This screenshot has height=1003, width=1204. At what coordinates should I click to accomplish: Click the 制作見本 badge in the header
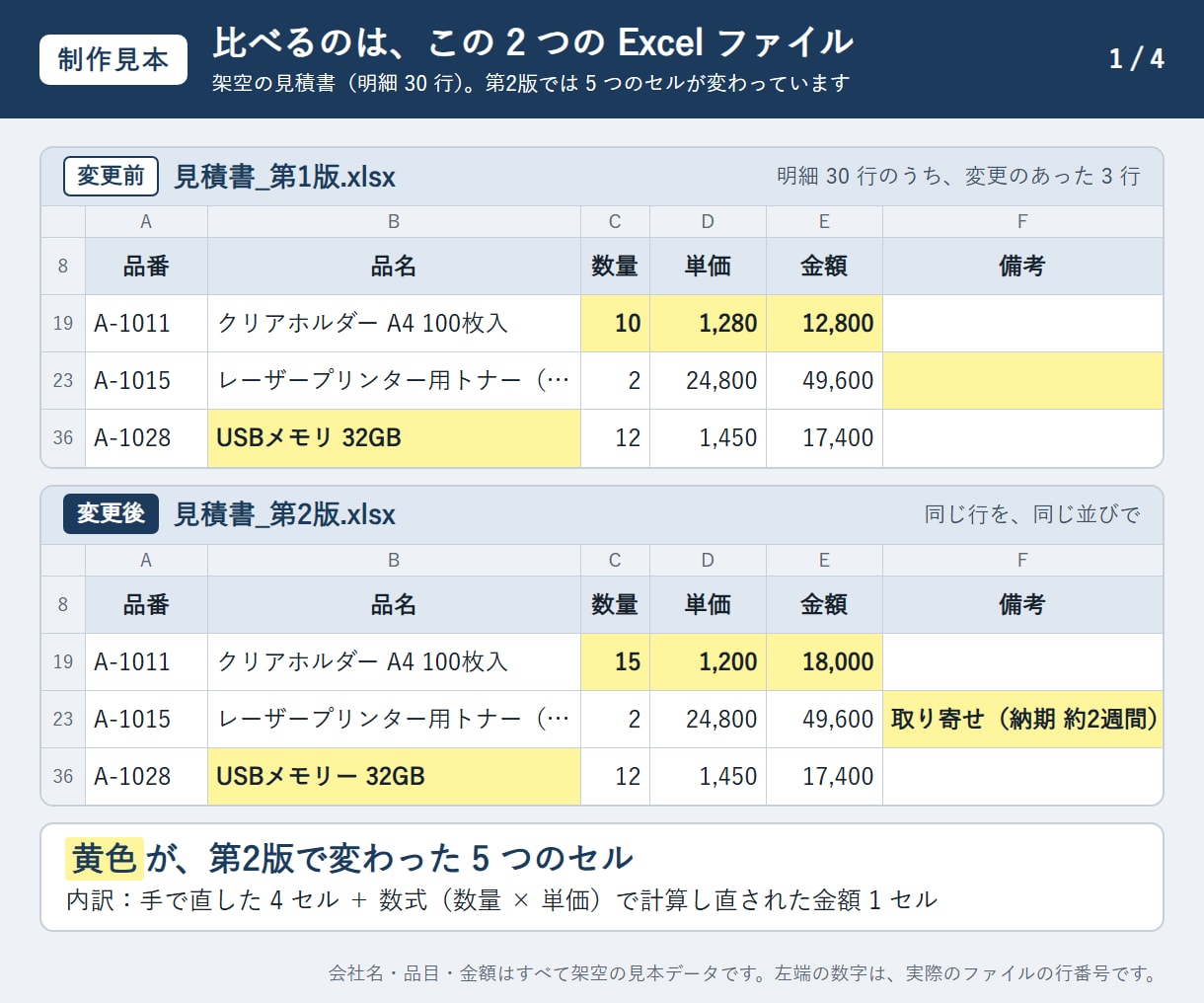(x=113, y=59)
